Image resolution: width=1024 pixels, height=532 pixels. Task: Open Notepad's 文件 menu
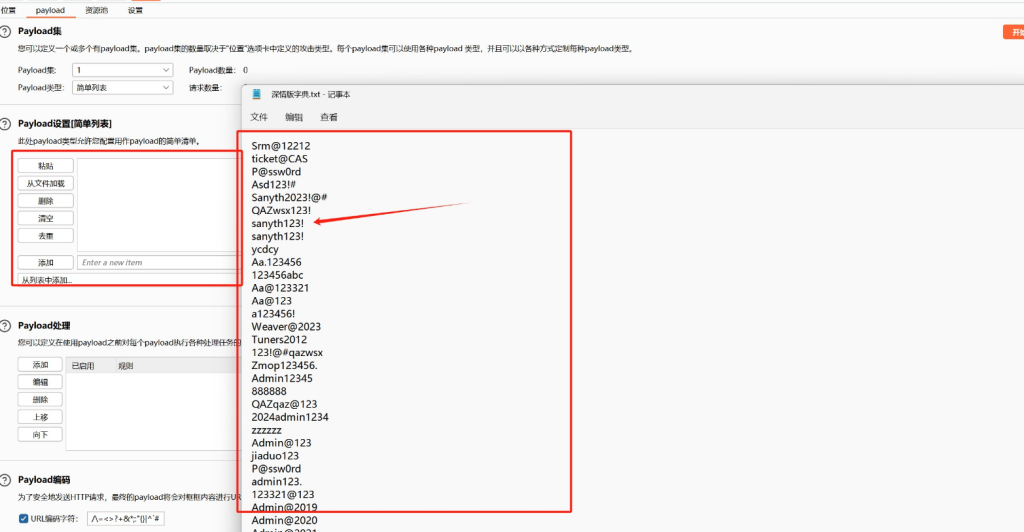(x=259, y=117)
